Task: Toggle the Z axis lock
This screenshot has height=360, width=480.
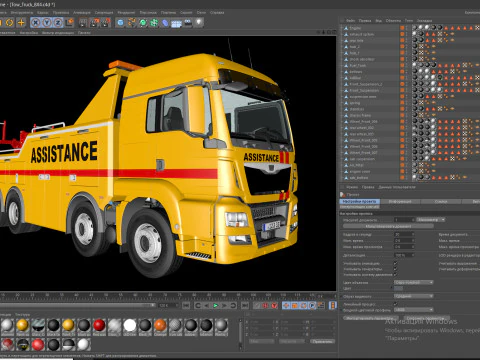Action: 58,22
